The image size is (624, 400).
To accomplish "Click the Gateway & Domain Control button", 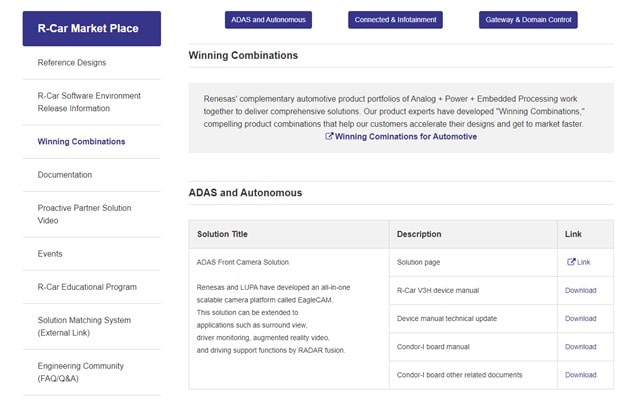I will pos(530,20).
